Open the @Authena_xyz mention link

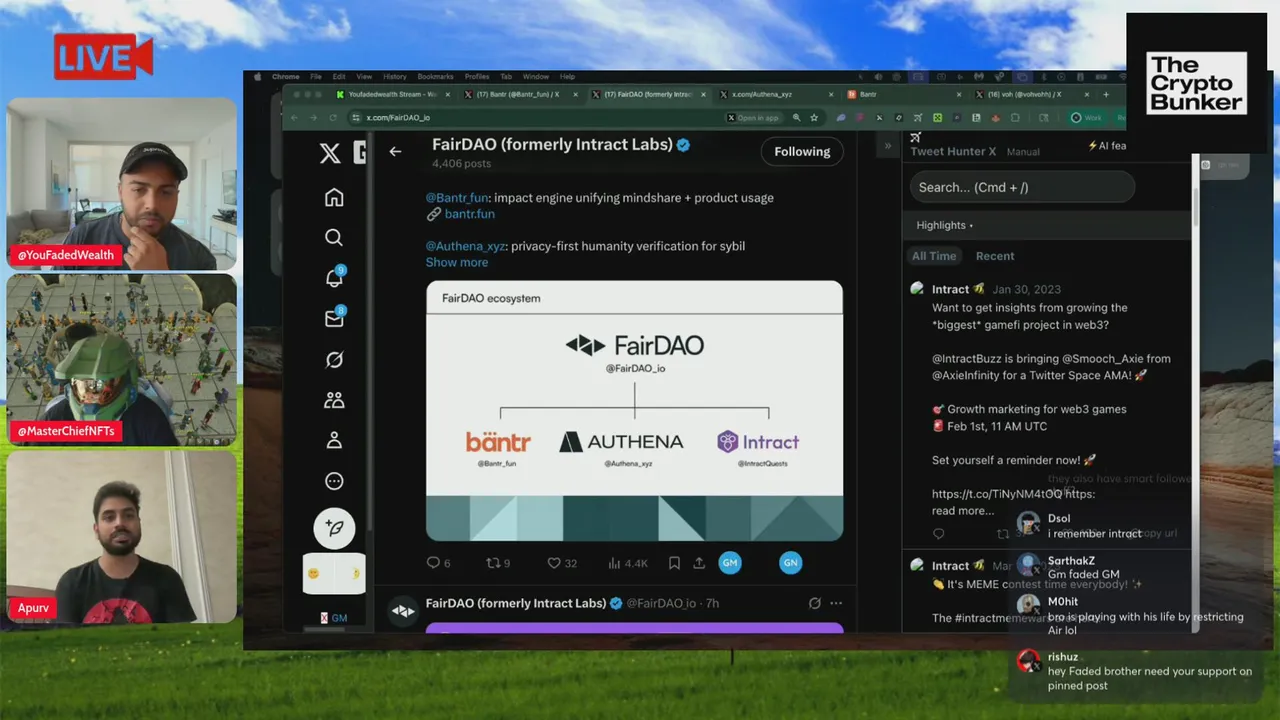pyautogui.click(x=466, y=246)
